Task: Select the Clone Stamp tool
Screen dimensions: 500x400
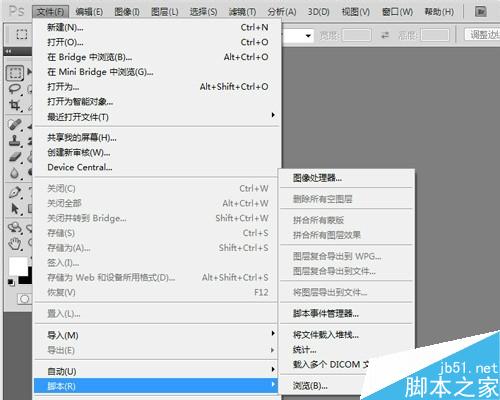Action: (x=15, y=141)
